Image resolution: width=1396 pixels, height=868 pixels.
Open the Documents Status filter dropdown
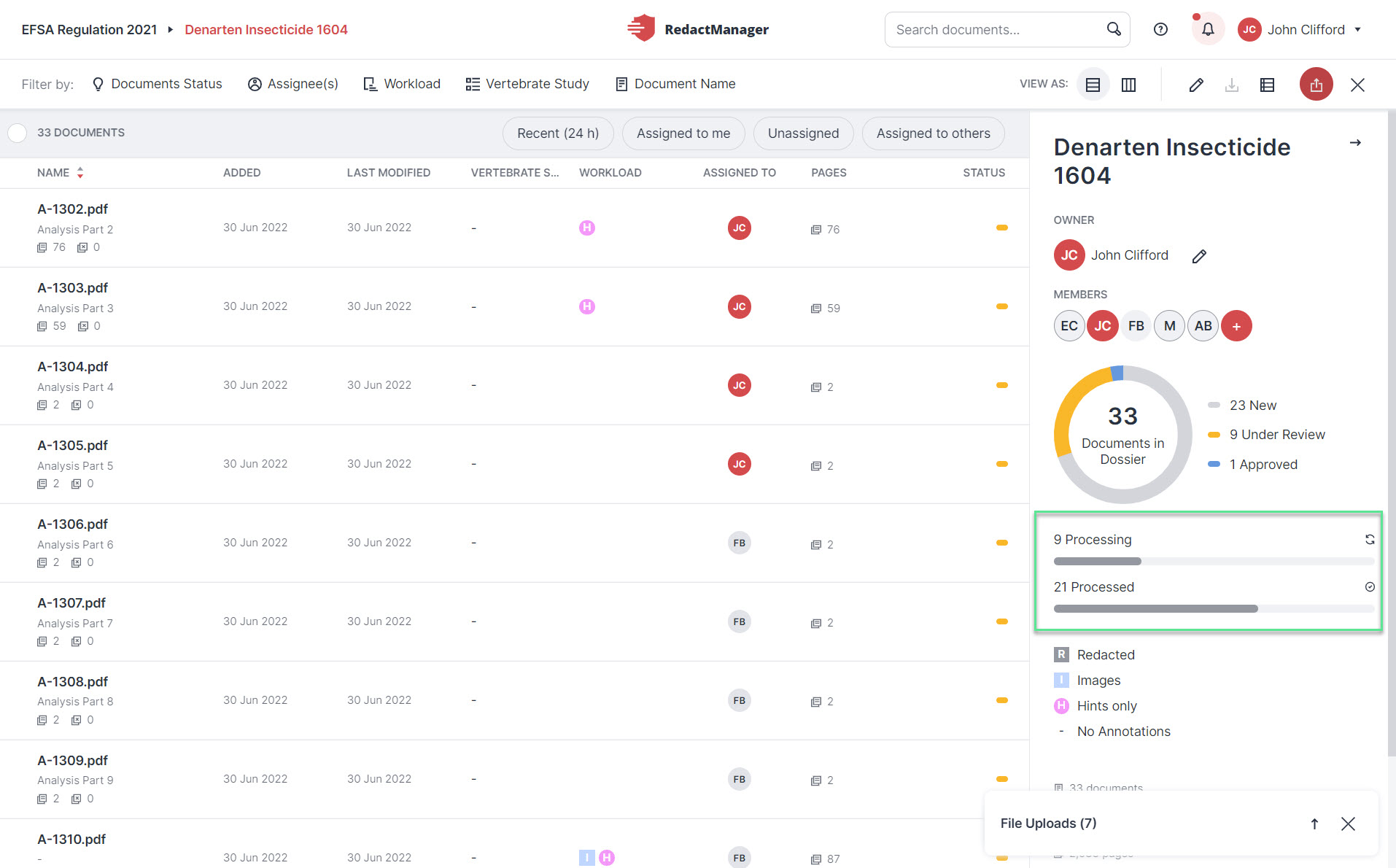(158, 84)
